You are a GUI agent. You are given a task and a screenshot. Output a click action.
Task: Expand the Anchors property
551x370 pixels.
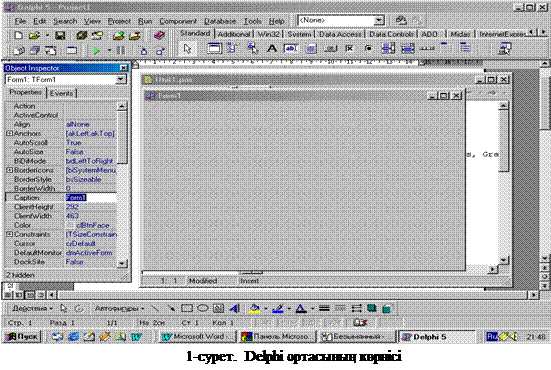[x=9, y=134]
